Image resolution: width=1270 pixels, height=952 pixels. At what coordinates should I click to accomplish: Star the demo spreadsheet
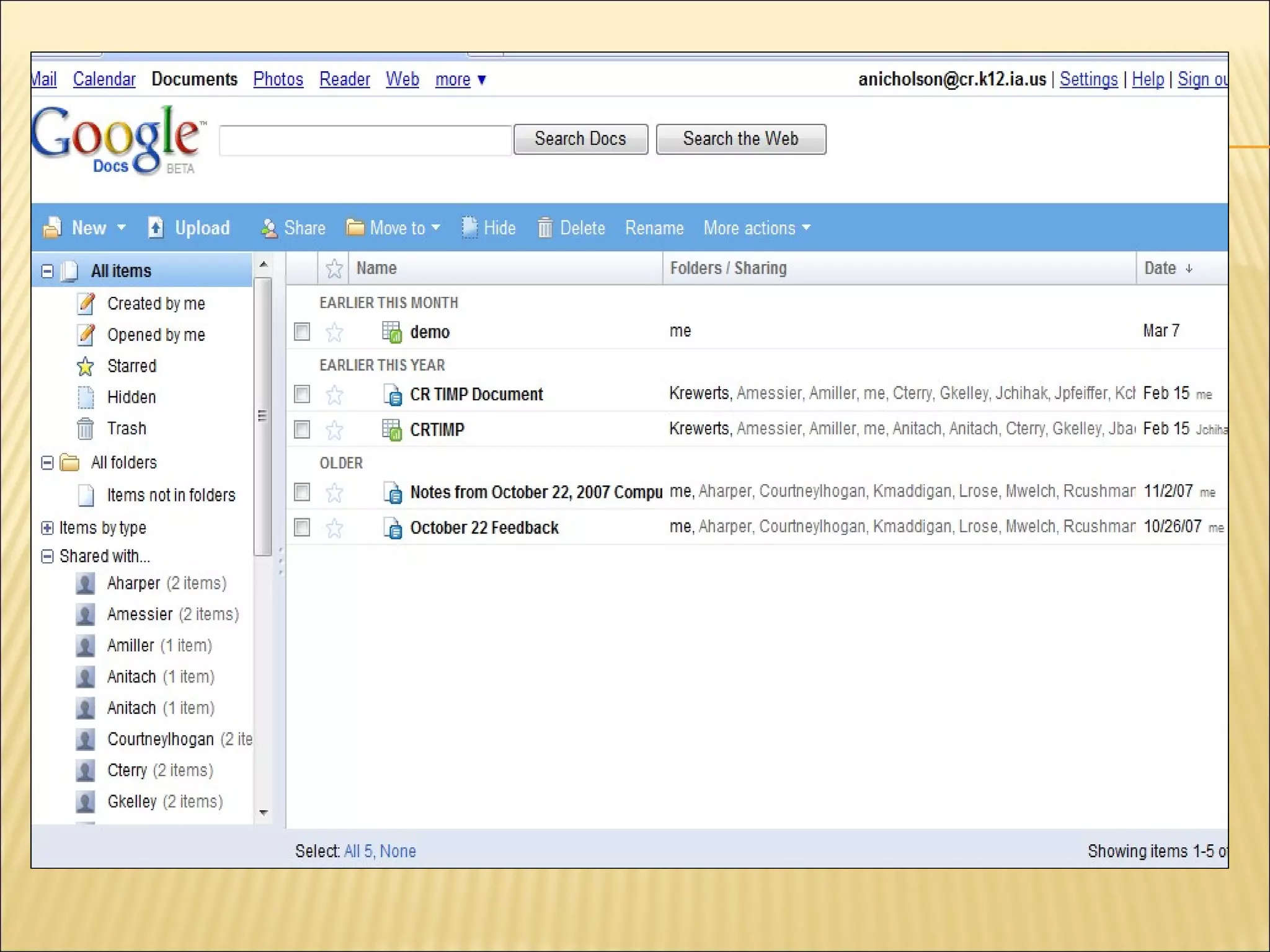[334, 332]
